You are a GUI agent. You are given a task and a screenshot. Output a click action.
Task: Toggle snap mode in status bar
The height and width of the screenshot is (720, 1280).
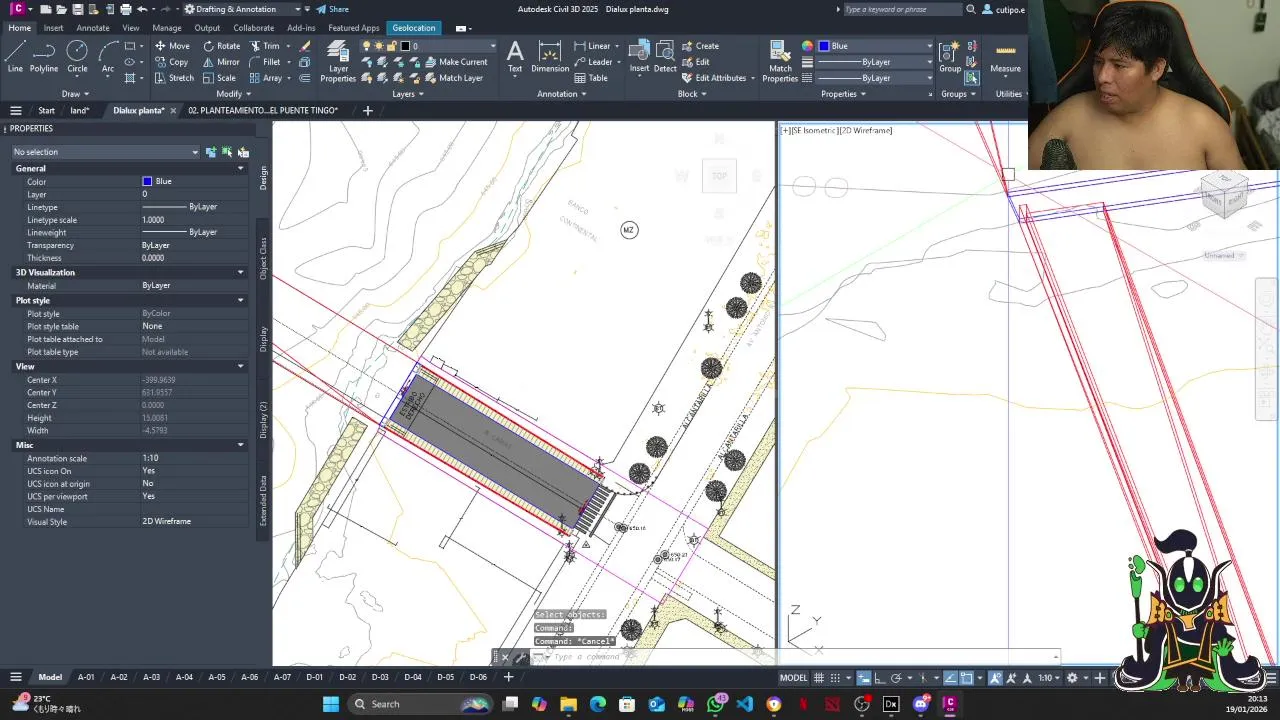[x=835, y=678]
